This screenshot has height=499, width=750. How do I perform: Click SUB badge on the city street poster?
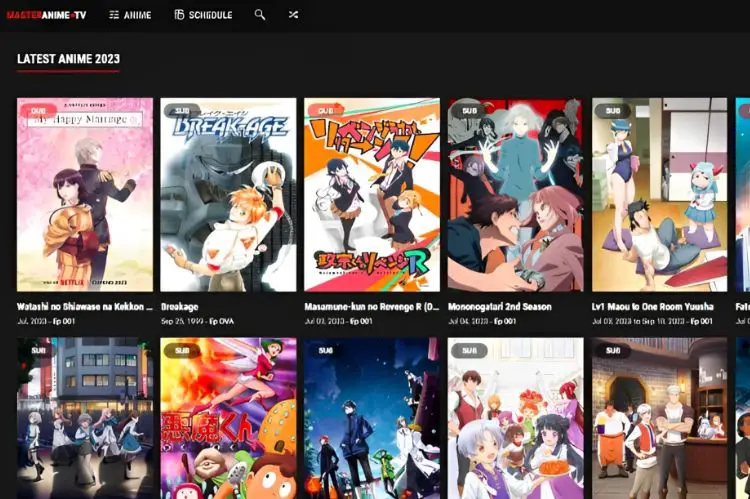38,351
